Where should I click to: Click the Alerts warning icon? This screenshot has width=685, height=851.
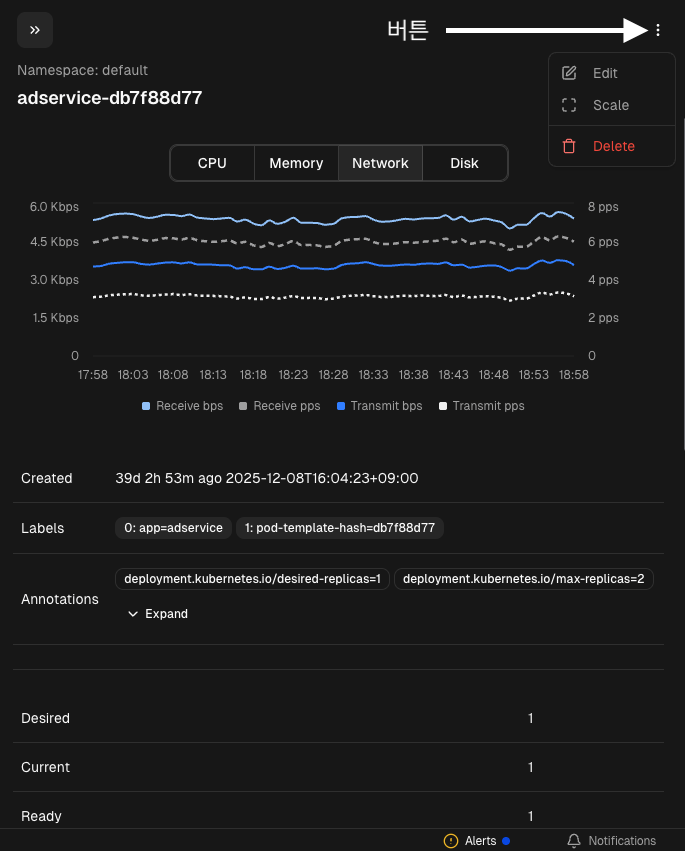pyautogui.click(x=451, y=841)
